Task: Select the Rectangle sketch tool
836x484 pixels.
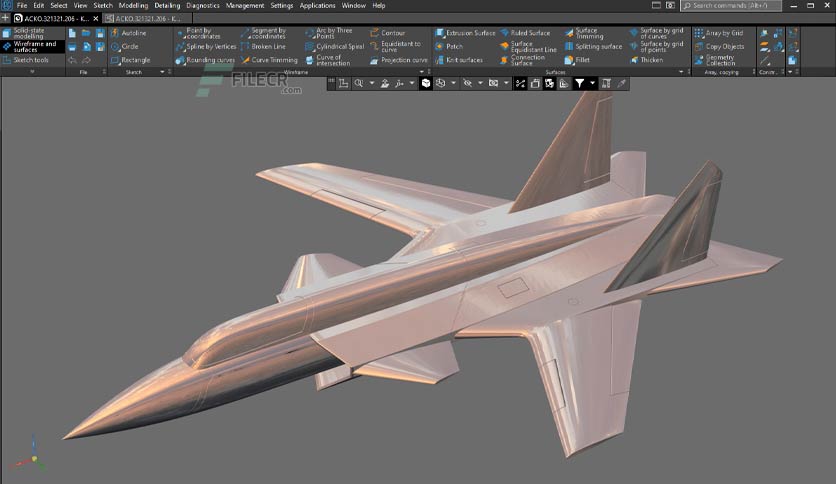Action: click(131, 60)
